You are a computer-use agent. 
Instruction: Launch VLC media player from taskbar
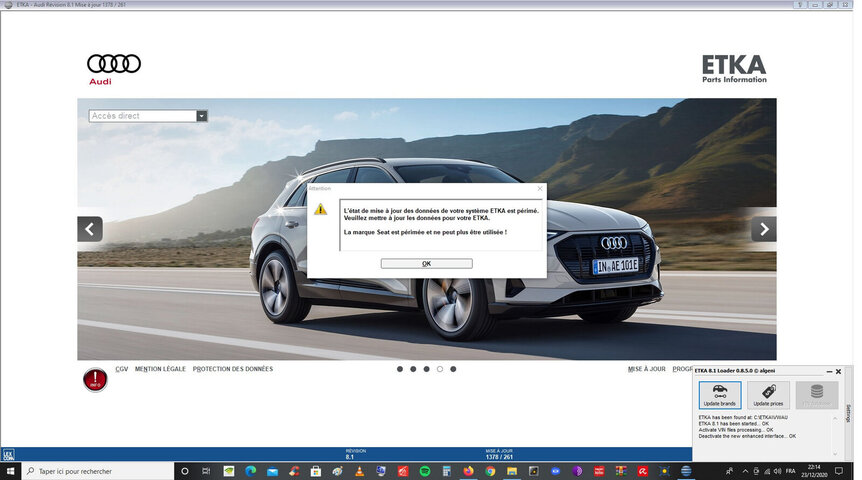[x=360, y=471]
